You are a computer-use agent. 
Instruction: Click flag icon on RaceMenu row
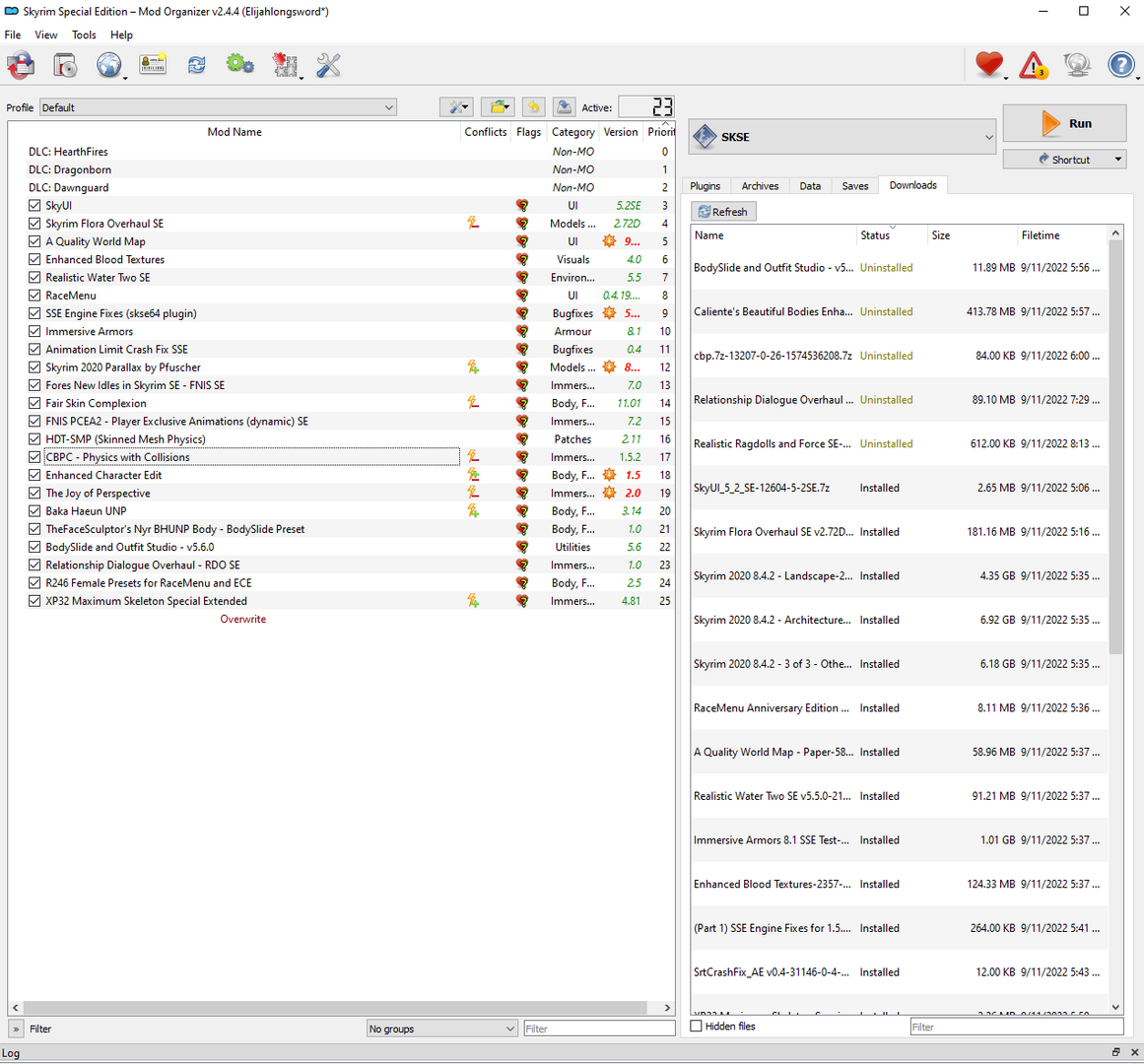[522, 296]
